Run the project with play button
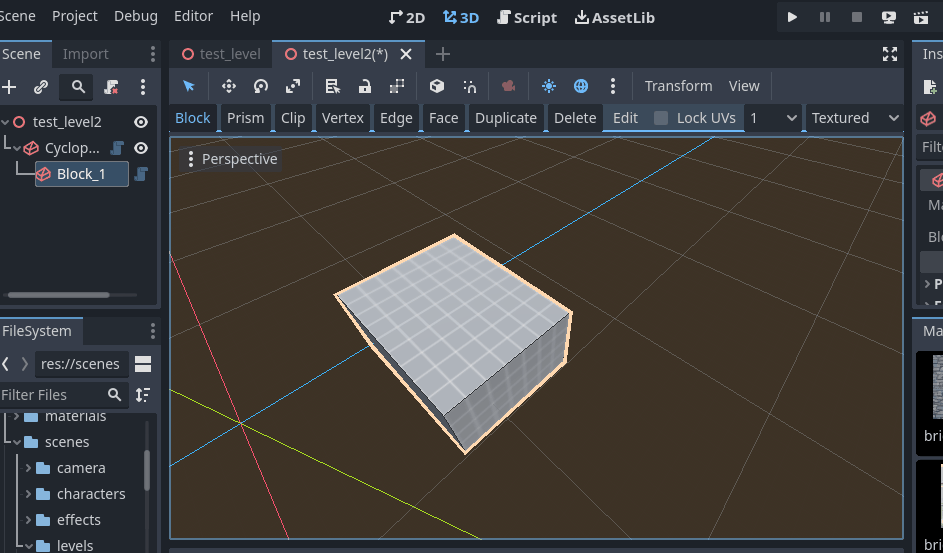The width and height of the screenshot is (943, 553). 792,17
